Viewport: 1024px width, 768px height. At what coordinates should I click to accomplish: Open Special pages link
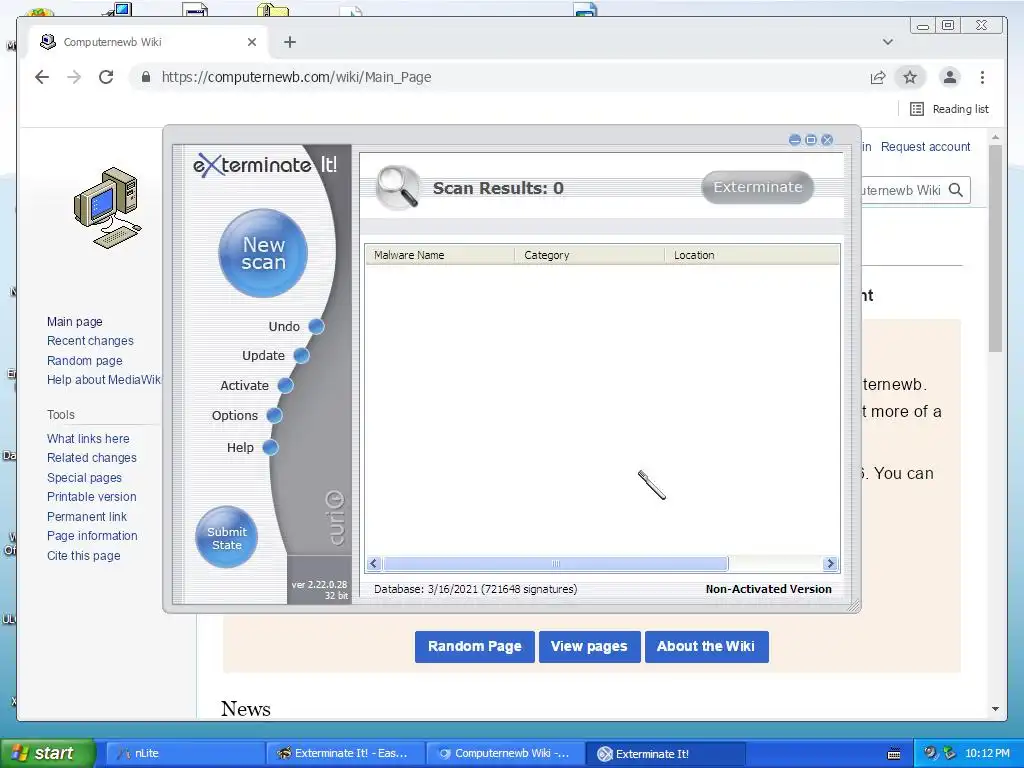[84, 477]
